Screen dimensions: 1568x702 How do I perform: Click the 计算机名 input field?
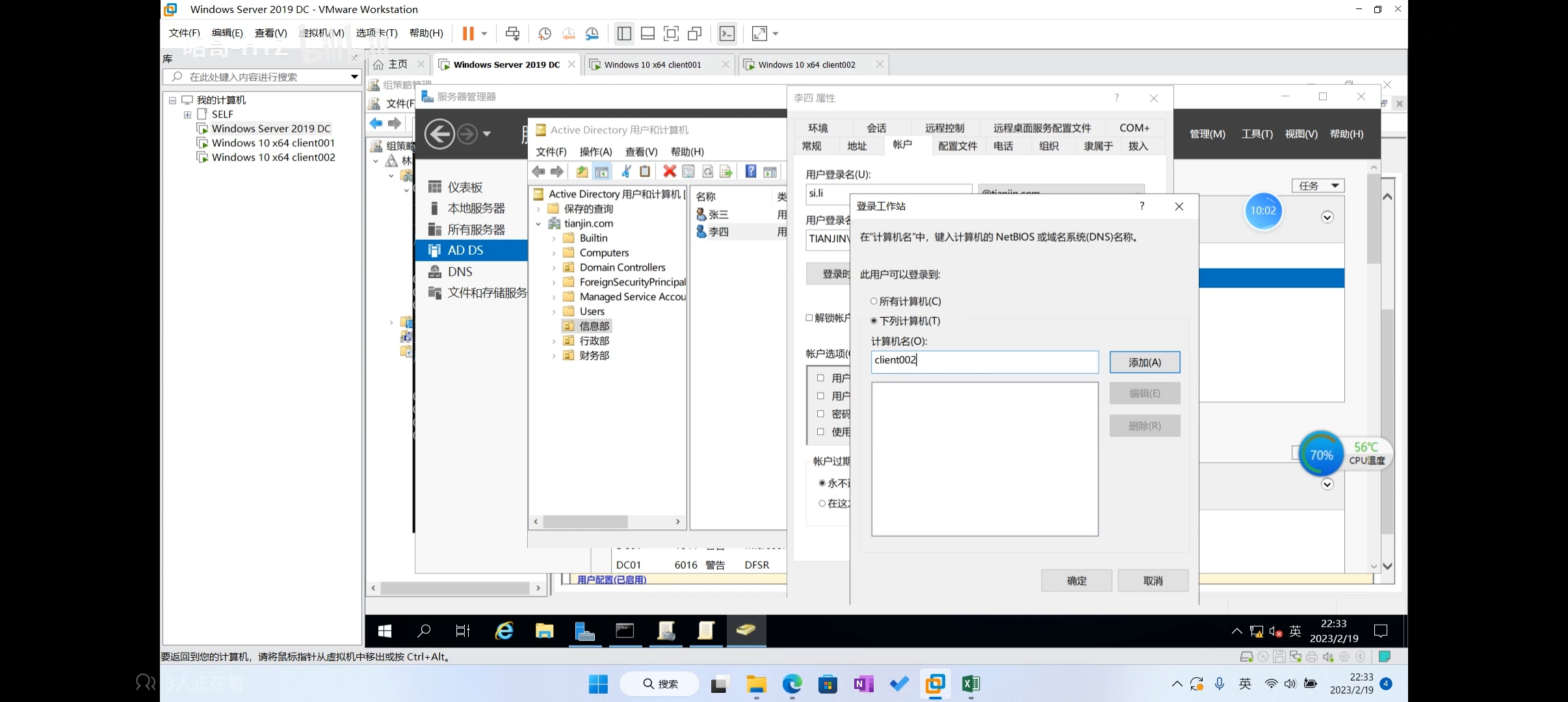pyautogui.click(x=984, y=361)
